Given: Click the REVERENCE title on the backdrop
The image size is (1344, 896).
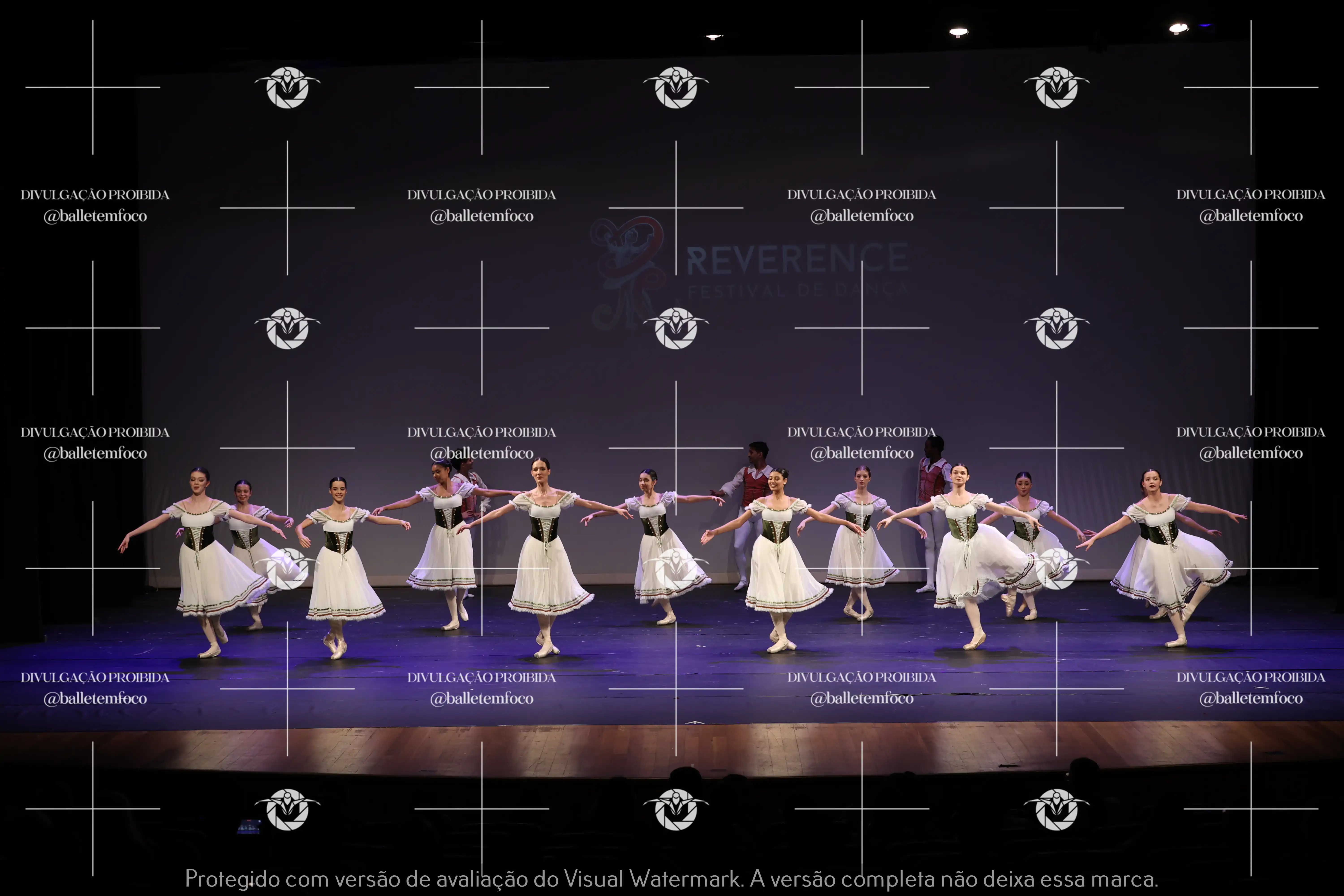Looking at the screenshot, I should point(797,259).
